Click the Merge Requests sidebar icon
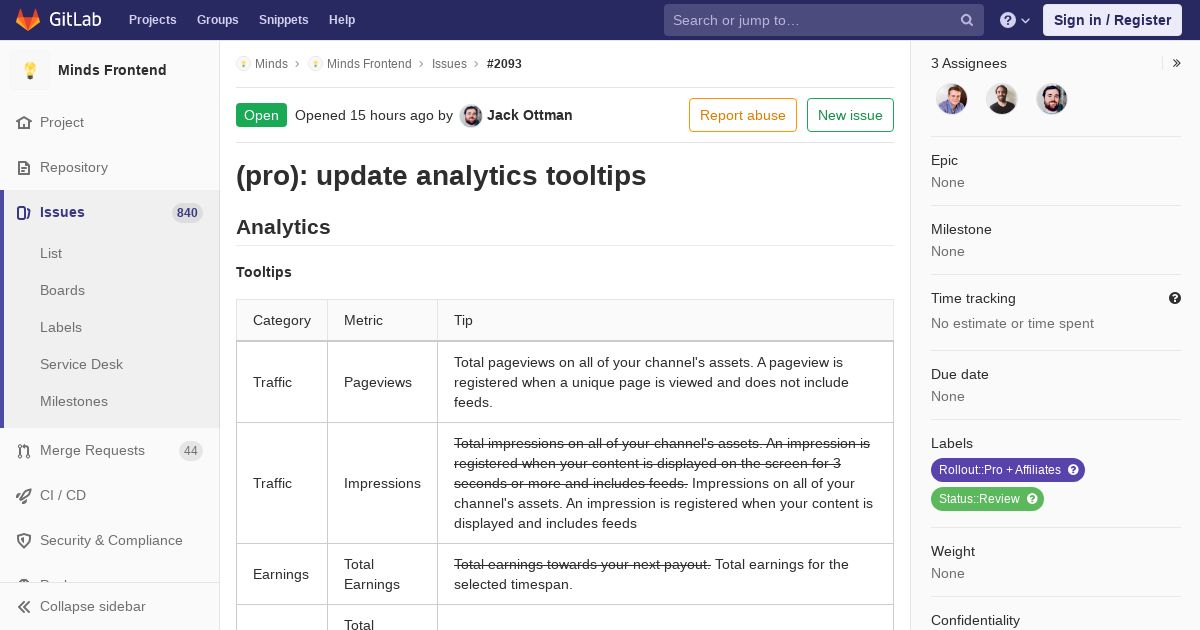The width and height of the screenshot is (1200, 630). (24, 451)
